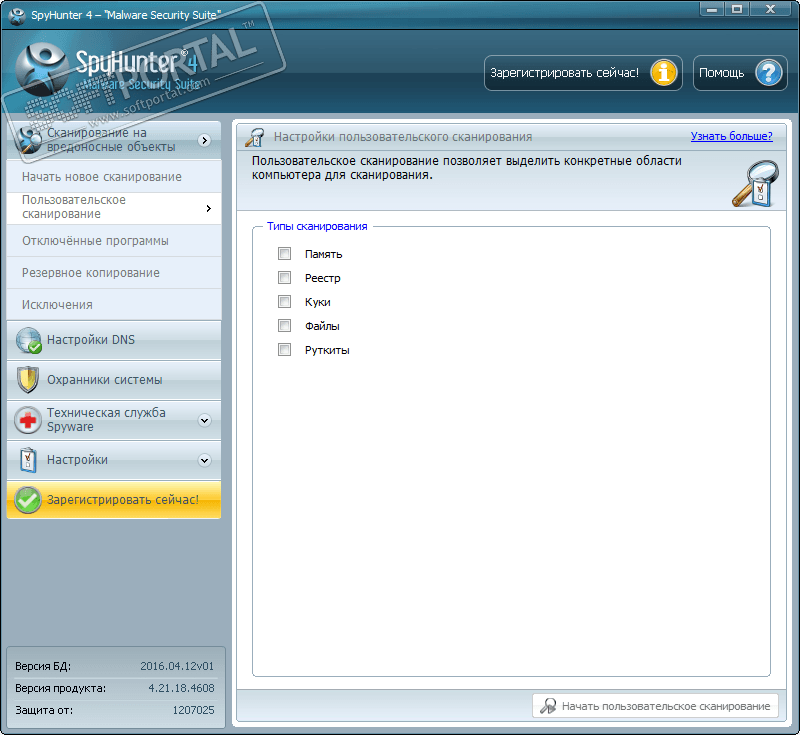
Task: Click the Сканирование на вредоносные объекты header
Action: (x=114, y=140)
